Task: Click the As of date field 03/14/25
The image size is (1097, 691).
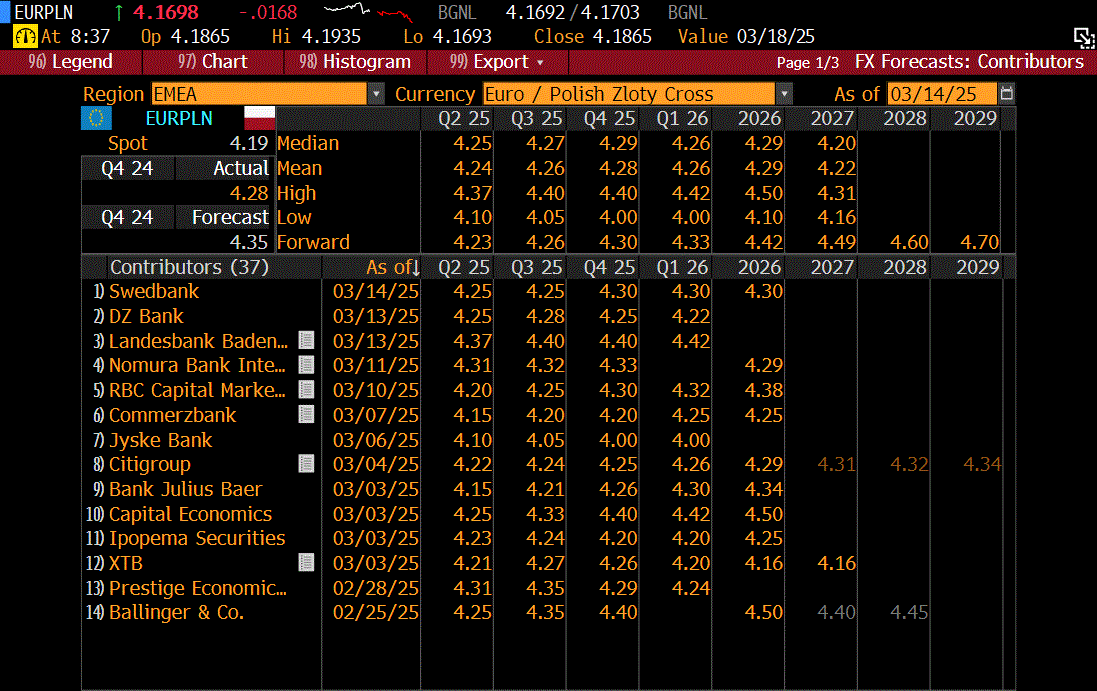Action: [942, 94]
